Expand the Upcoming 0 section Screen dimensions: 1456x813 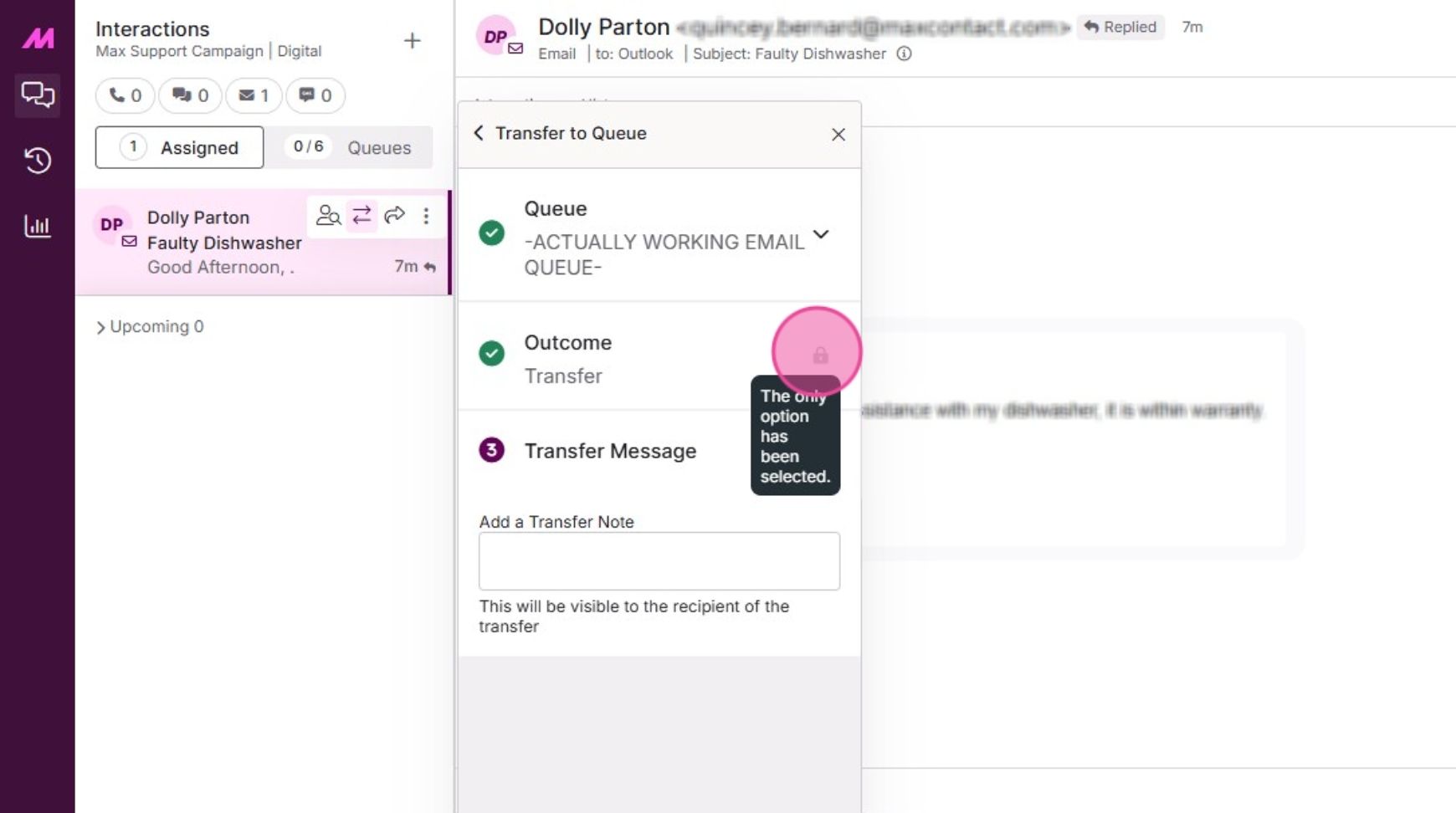150,327
